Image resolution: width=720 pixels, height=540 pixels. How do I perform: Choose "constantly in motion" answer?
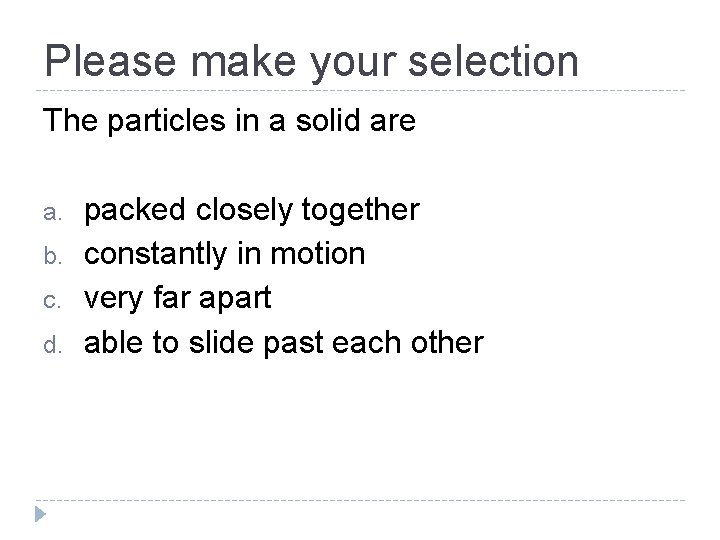click(x=224, y=254)
